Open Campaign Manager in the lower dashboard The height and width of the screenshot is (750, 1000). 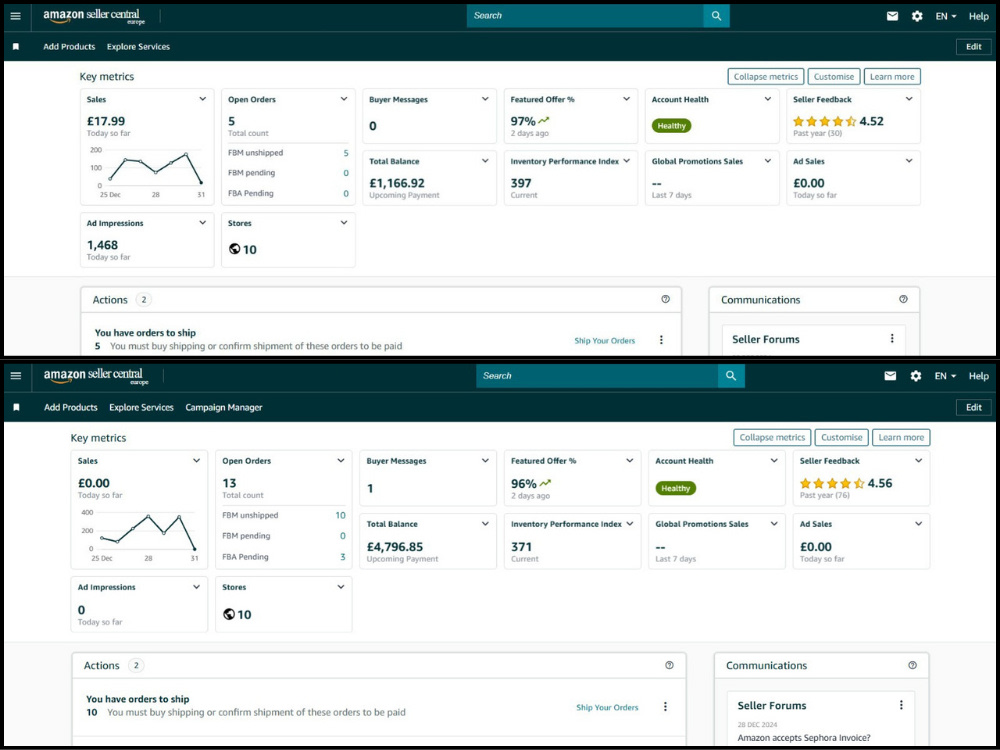[224, 407]
